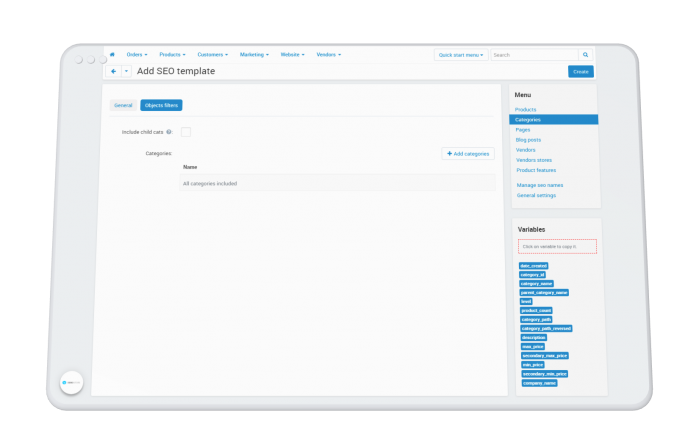
Task: Open the General settings link
Action: [x=536, y=195]
